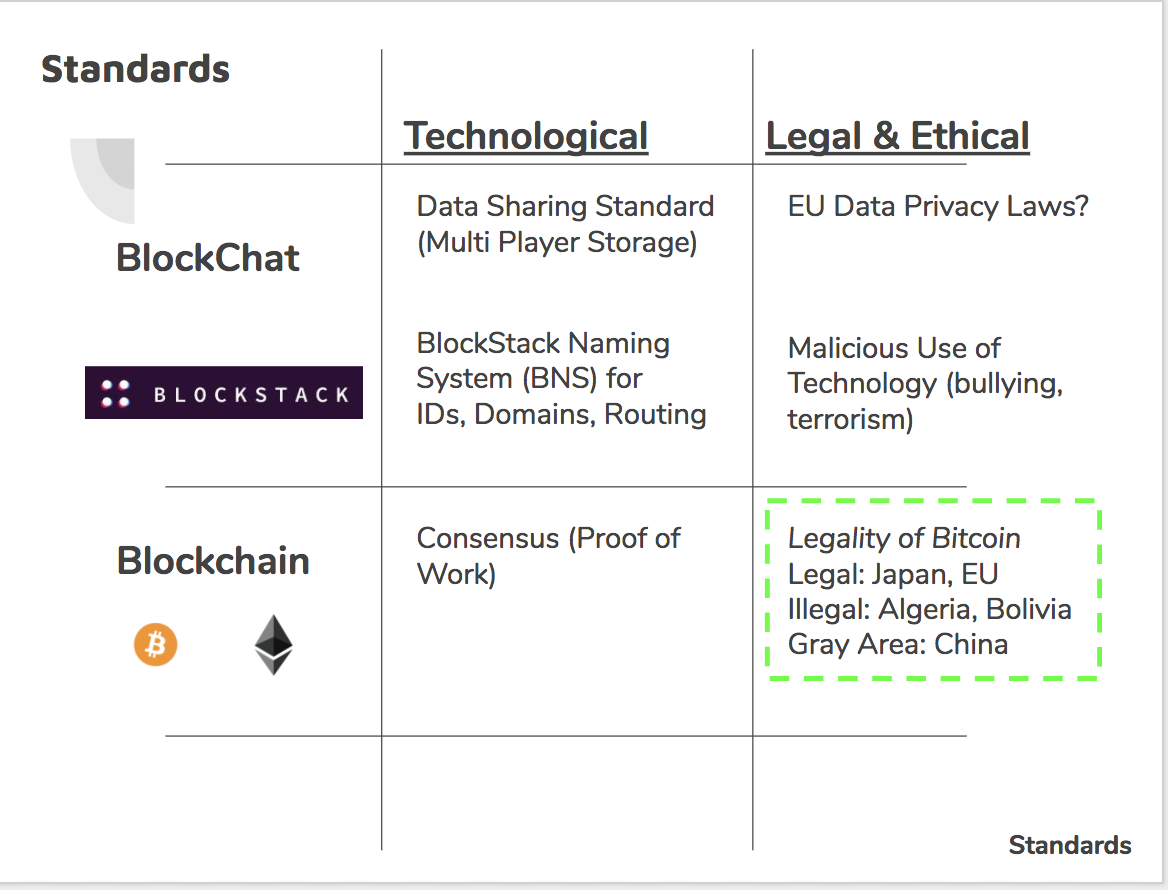1168x890 pixels.
Task: Click the gray BlockChat shield logo
Action: click(x=103, y=180)
